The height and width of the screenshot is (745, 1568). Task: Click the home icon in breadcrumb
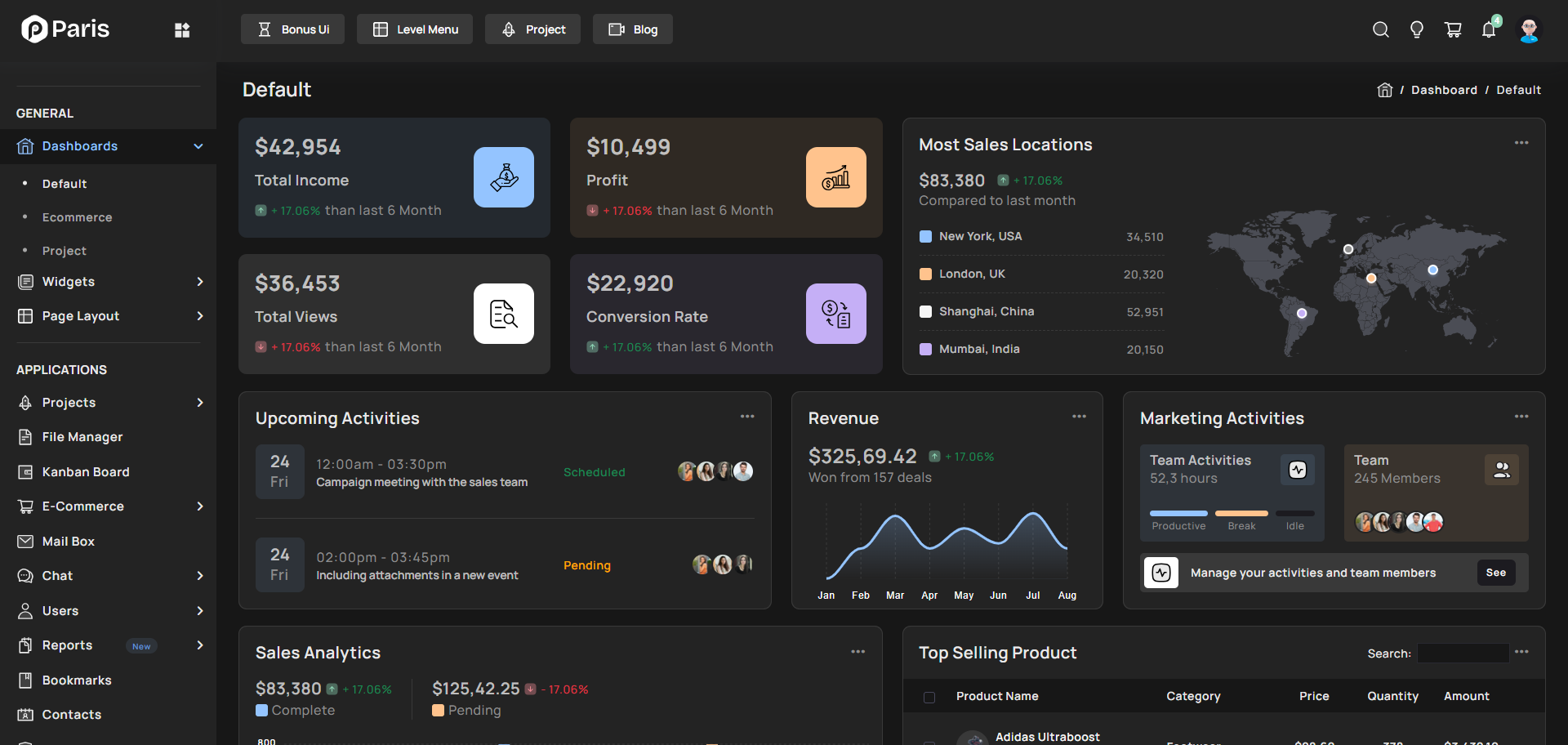click(x=1384, y=90)
